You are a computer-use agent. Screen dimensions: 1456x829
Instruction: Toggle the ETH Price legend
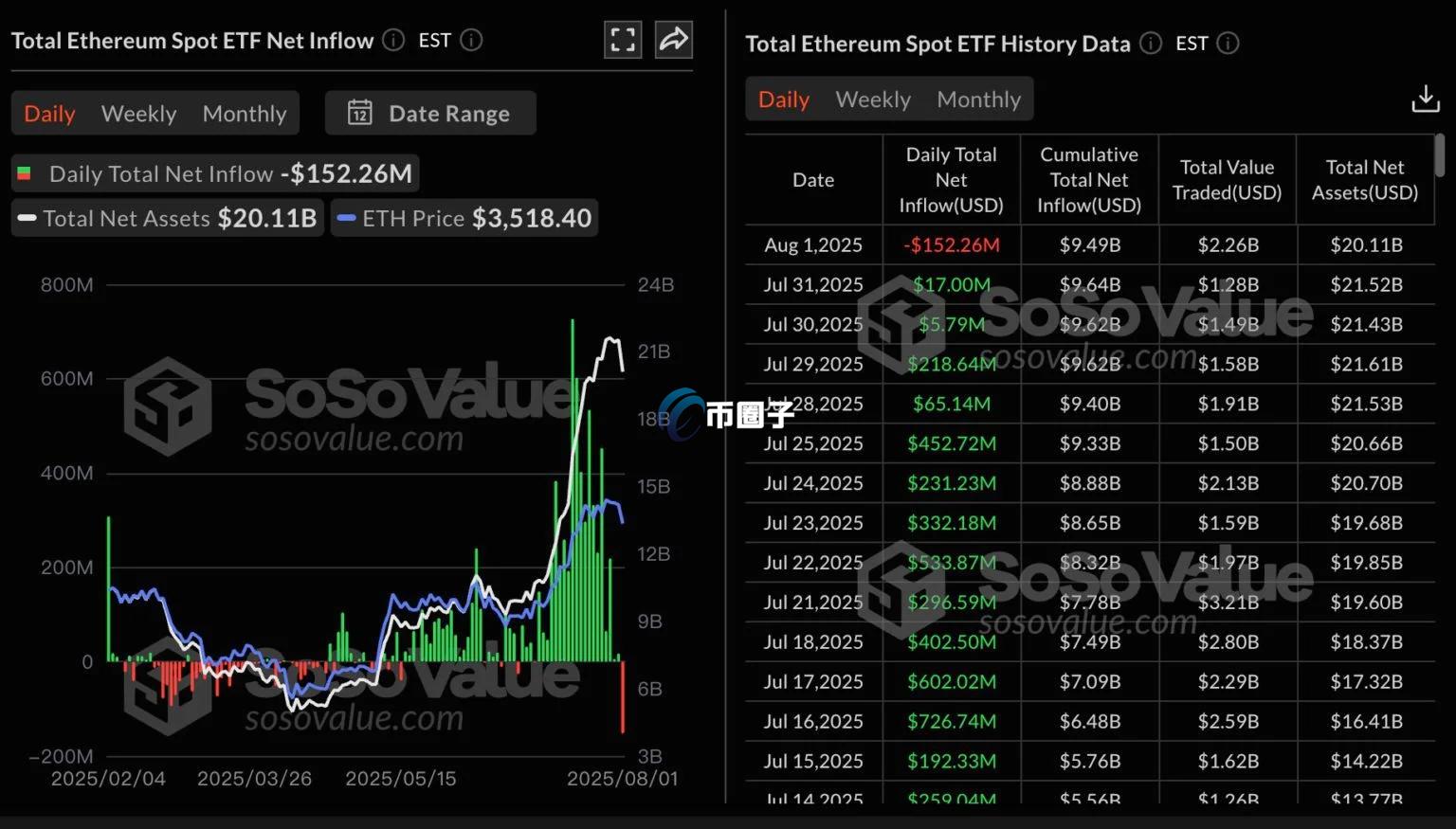point(464,218)
